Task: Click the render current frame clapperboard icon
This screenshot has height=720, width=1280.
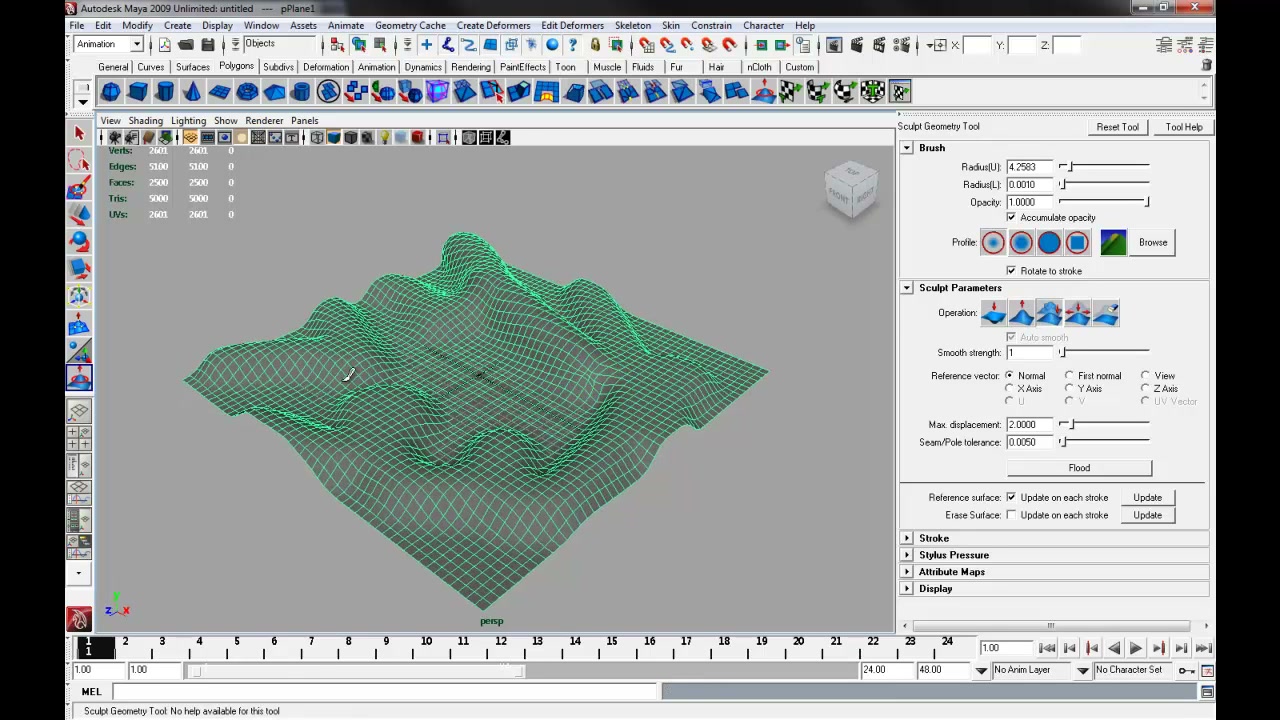Action: [x=857, y=45]
